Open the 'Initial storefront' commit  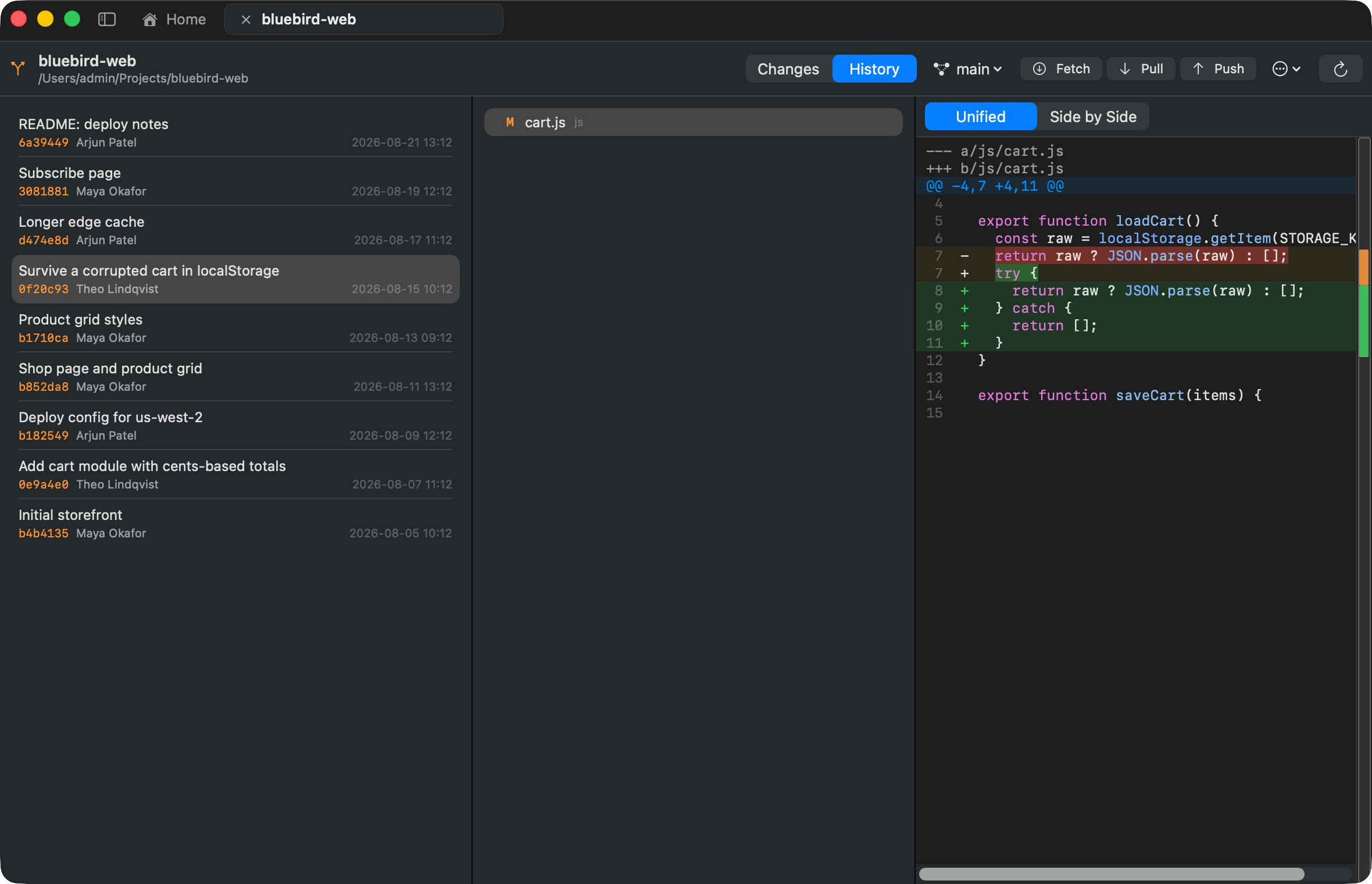(x=235, y=523)
